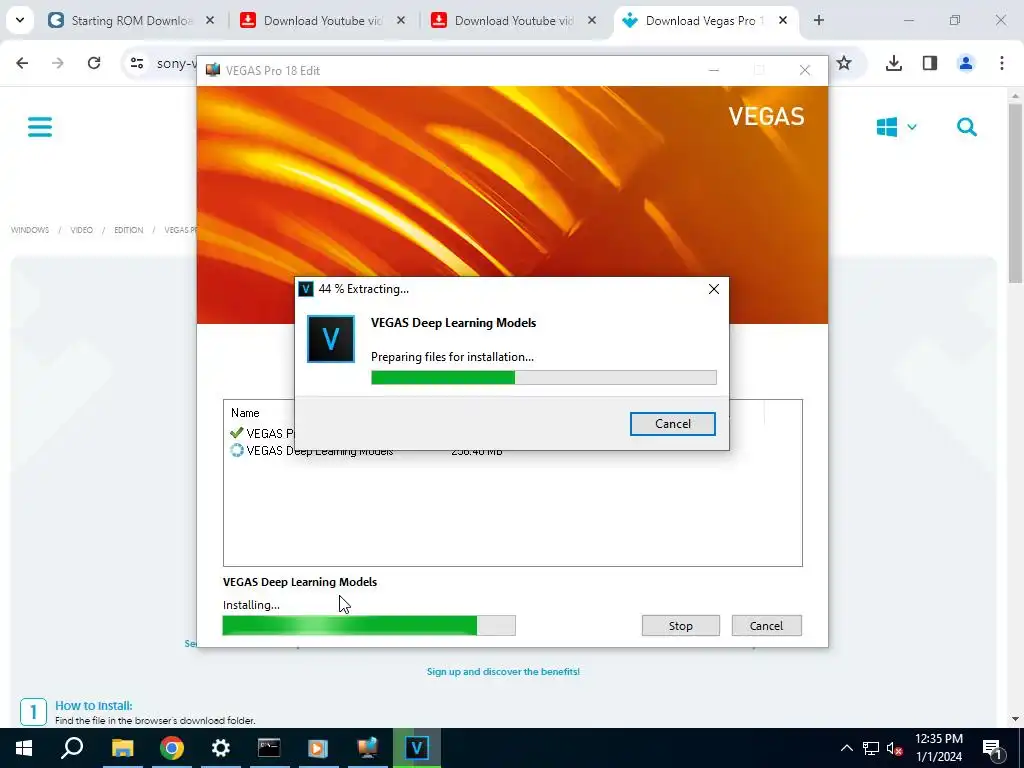
Task: Open File Explorer from taskbar
Action: 122,748
